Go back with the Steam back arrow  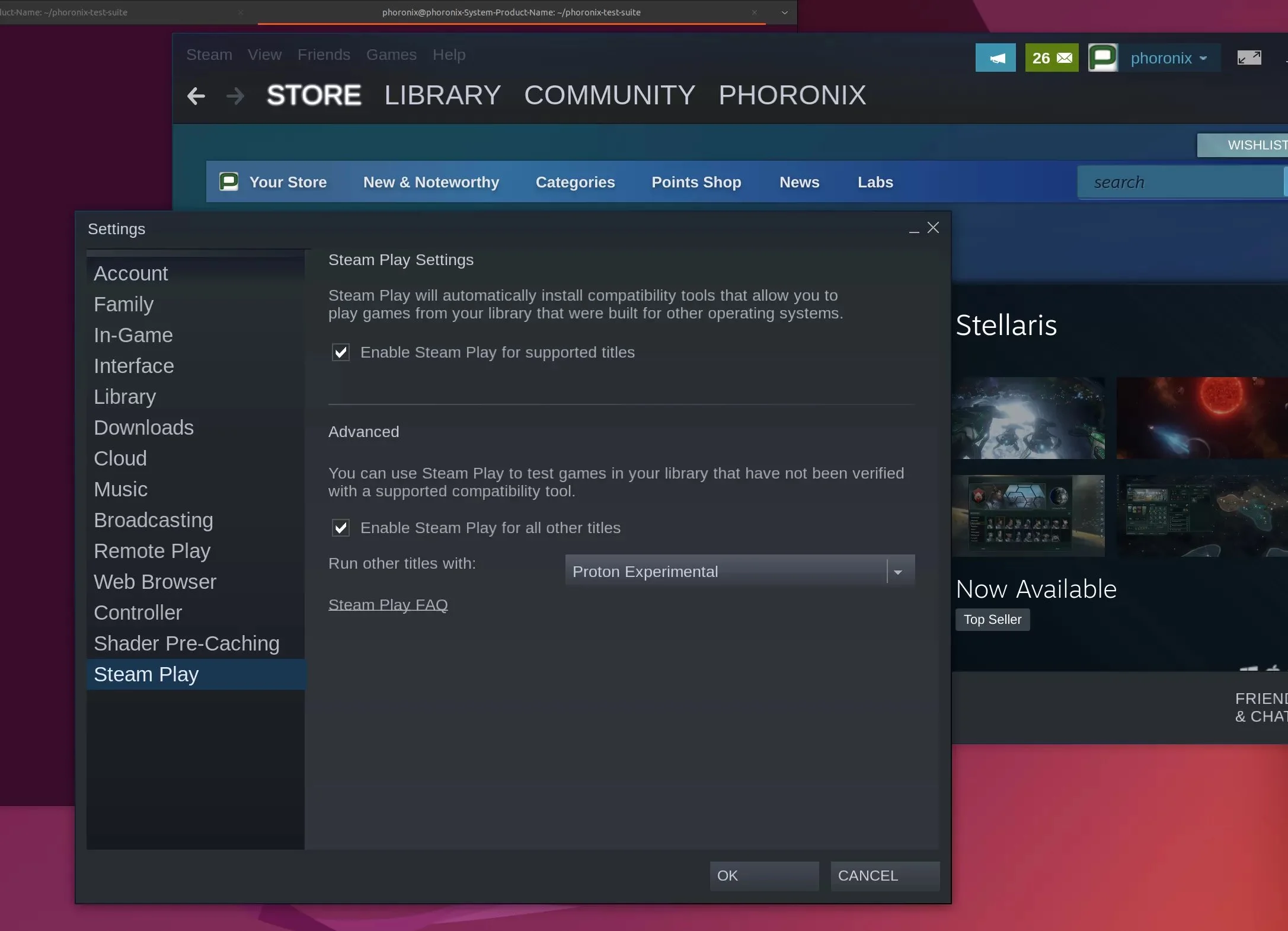pos(196,95)
